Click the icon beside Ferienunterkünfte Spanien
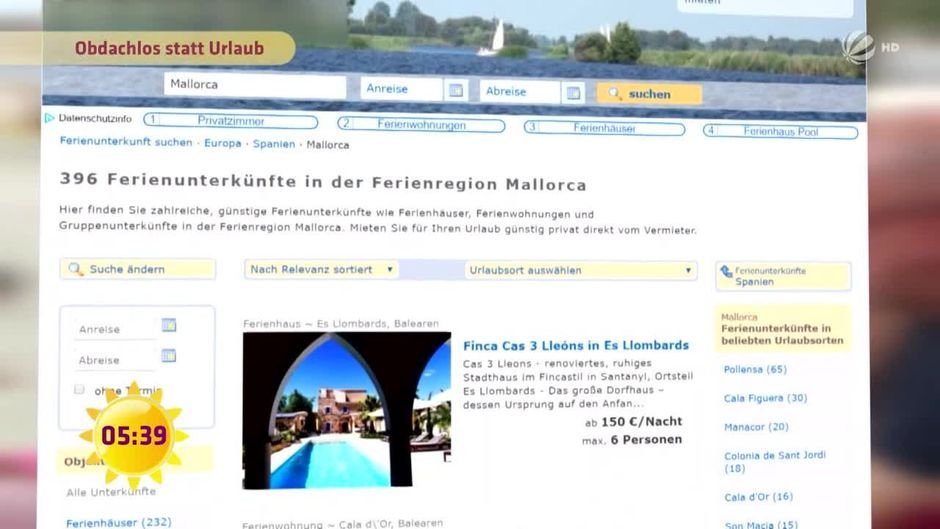This screenshot has width=940, height=529. pos(726,271)
